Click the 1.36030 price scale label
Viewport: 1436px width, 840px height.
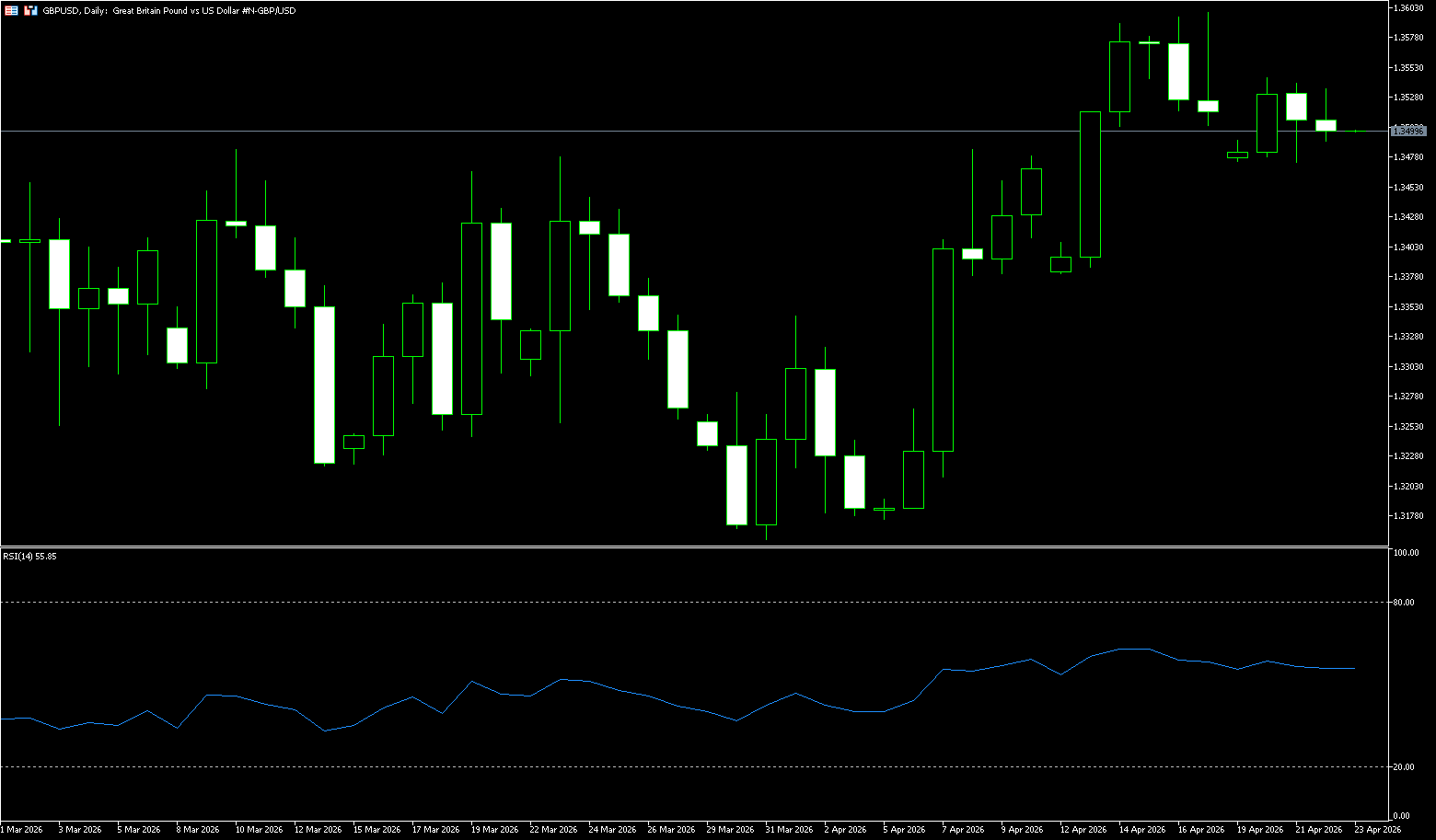(1408, 7)
